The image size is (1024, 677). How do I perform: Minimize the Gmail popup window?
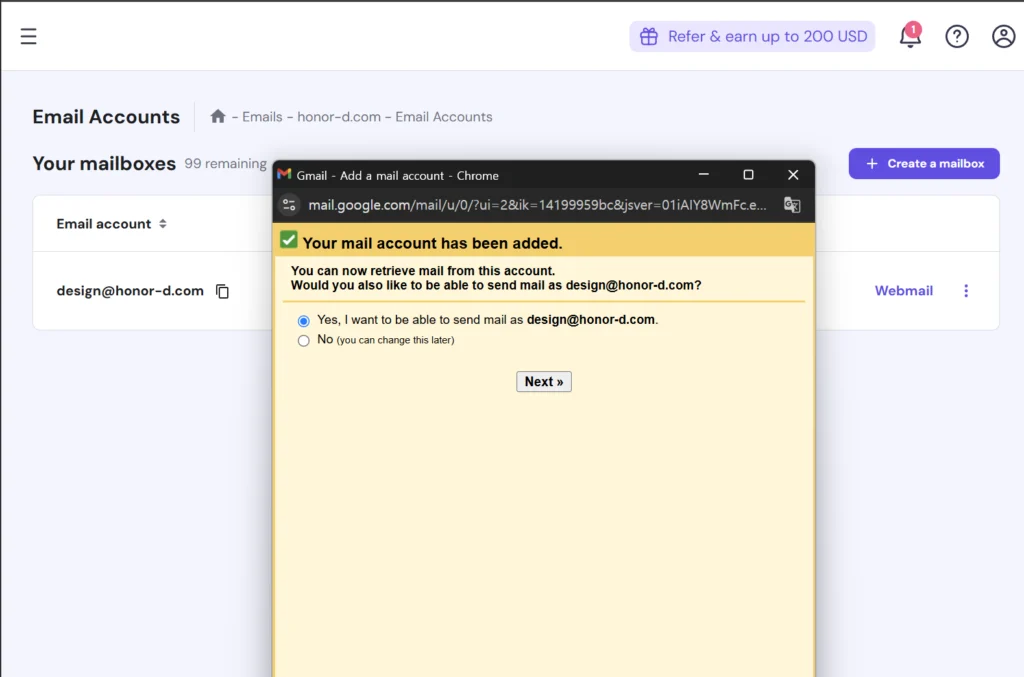703,174
